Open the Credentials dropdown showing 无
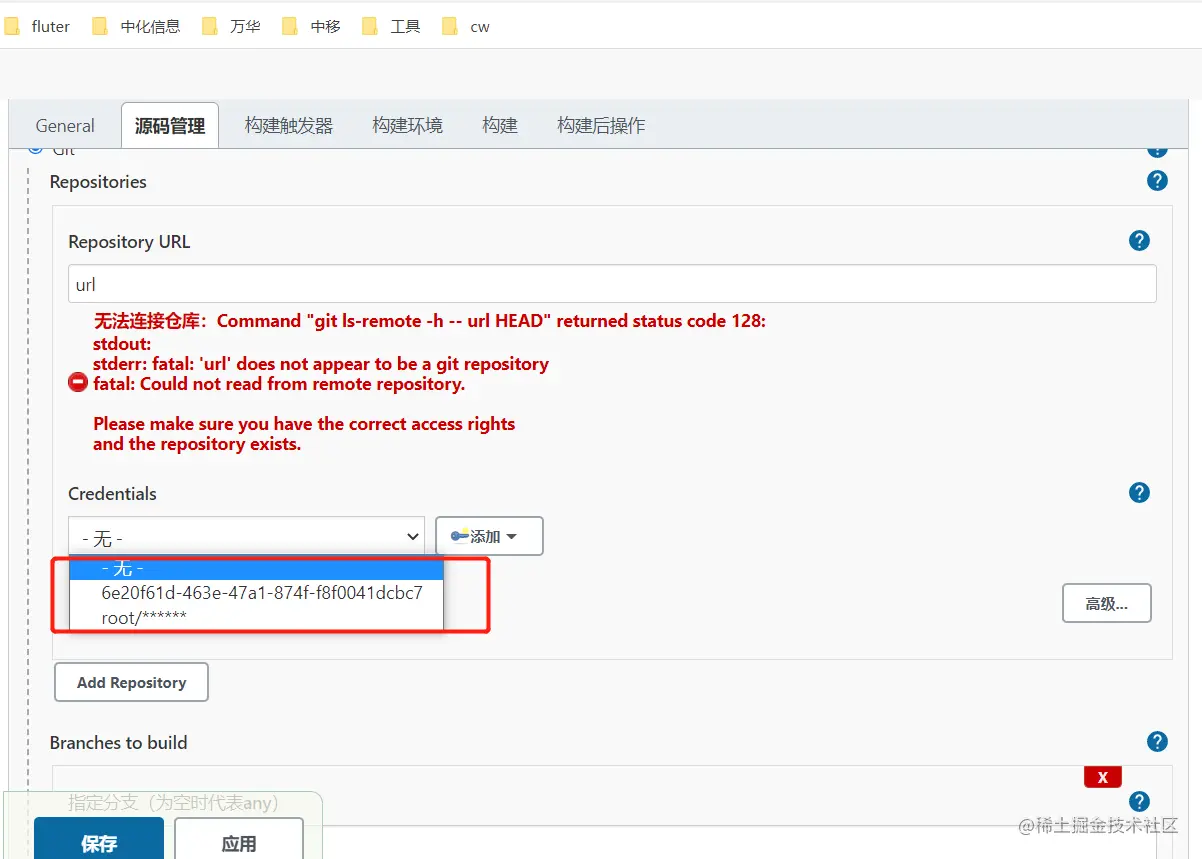The width and height of the screenshot is (1202, 859). click(246, 536)
